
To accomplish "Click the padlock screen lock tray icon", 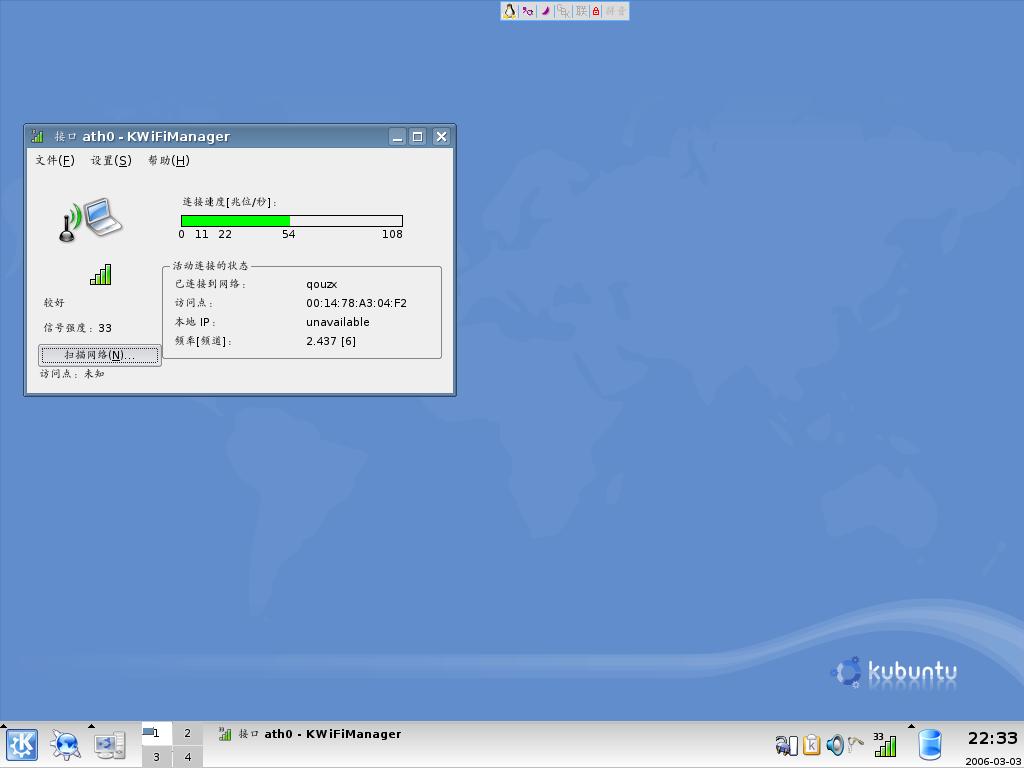I will tap(786, 745).
